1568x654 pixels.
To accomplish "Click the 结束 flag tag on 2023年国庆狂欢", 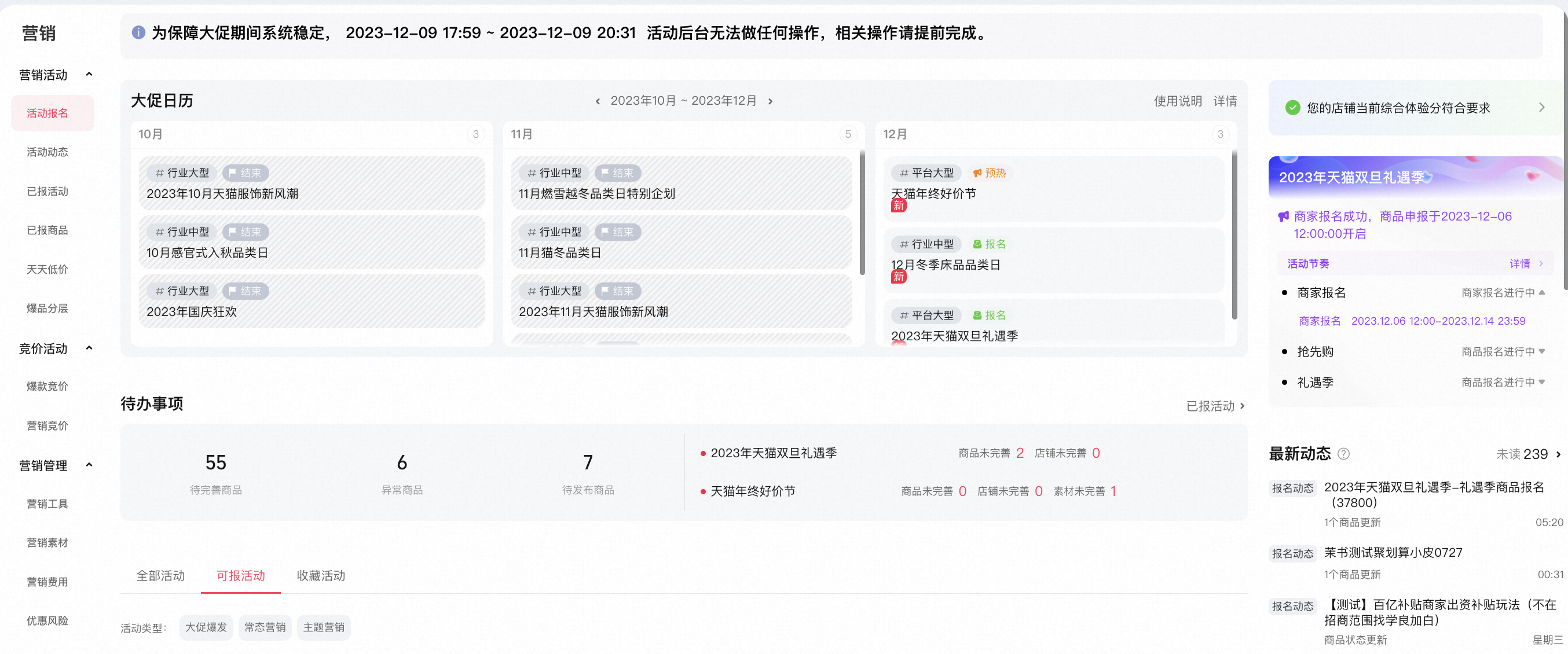I will [246, 292].
